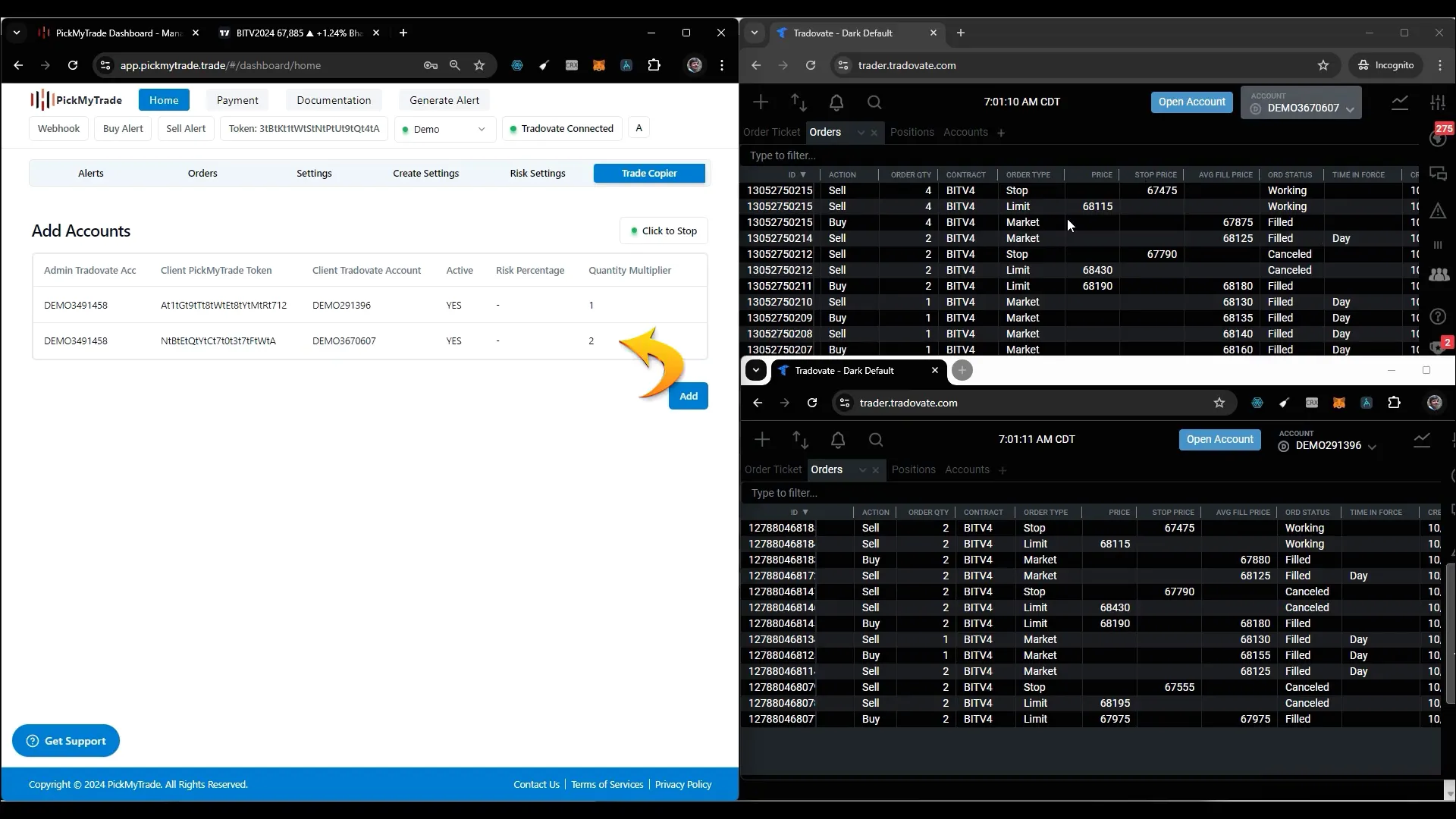Open sliders settings icon in top Tradovate window
Screen dimensions: 1456x819
1438,102
